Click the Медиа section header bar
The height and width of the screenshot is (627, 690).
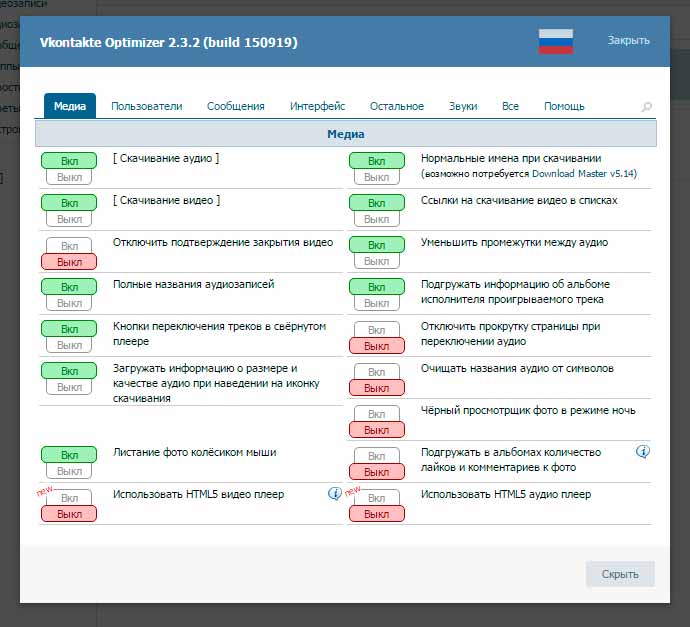click(345, 134)
